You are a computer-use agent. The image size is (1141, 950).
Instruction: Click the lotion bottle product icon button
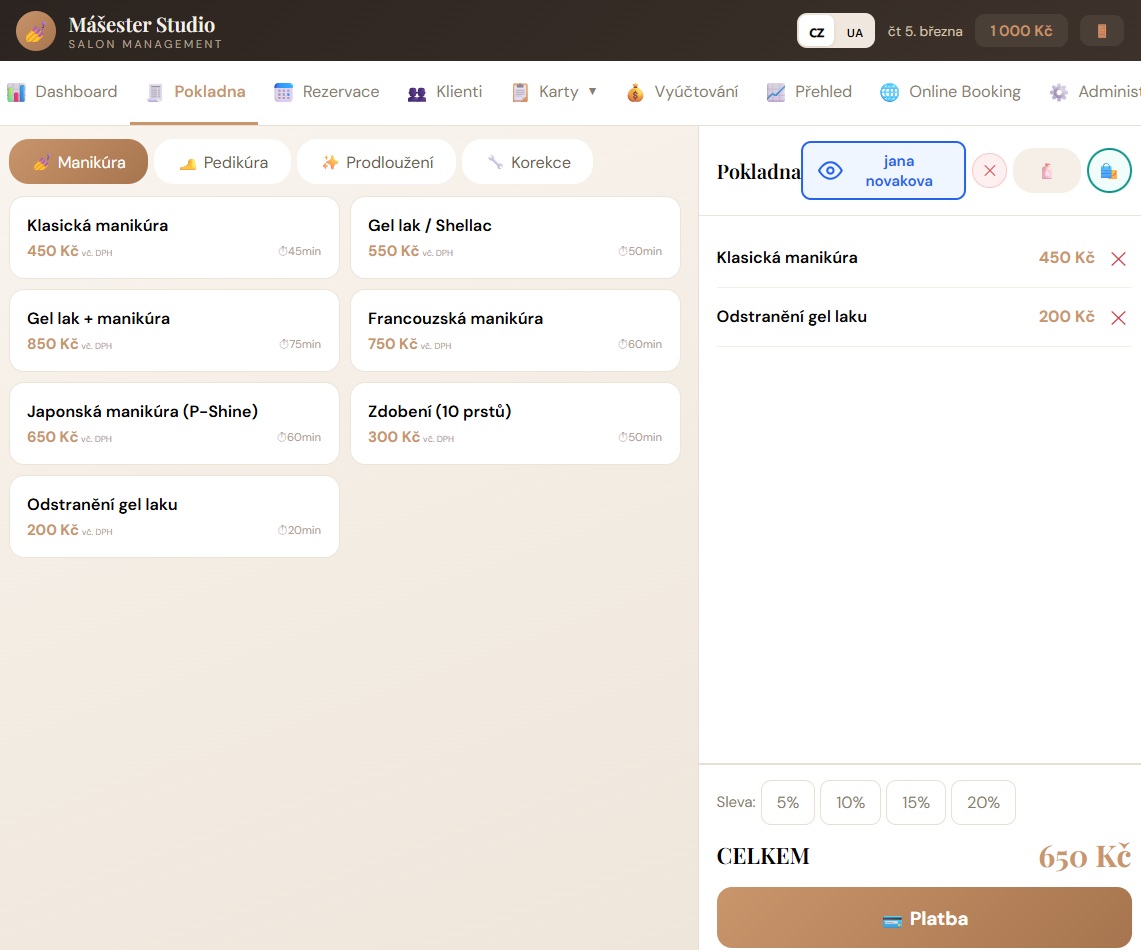click(x=1046, y=171)
